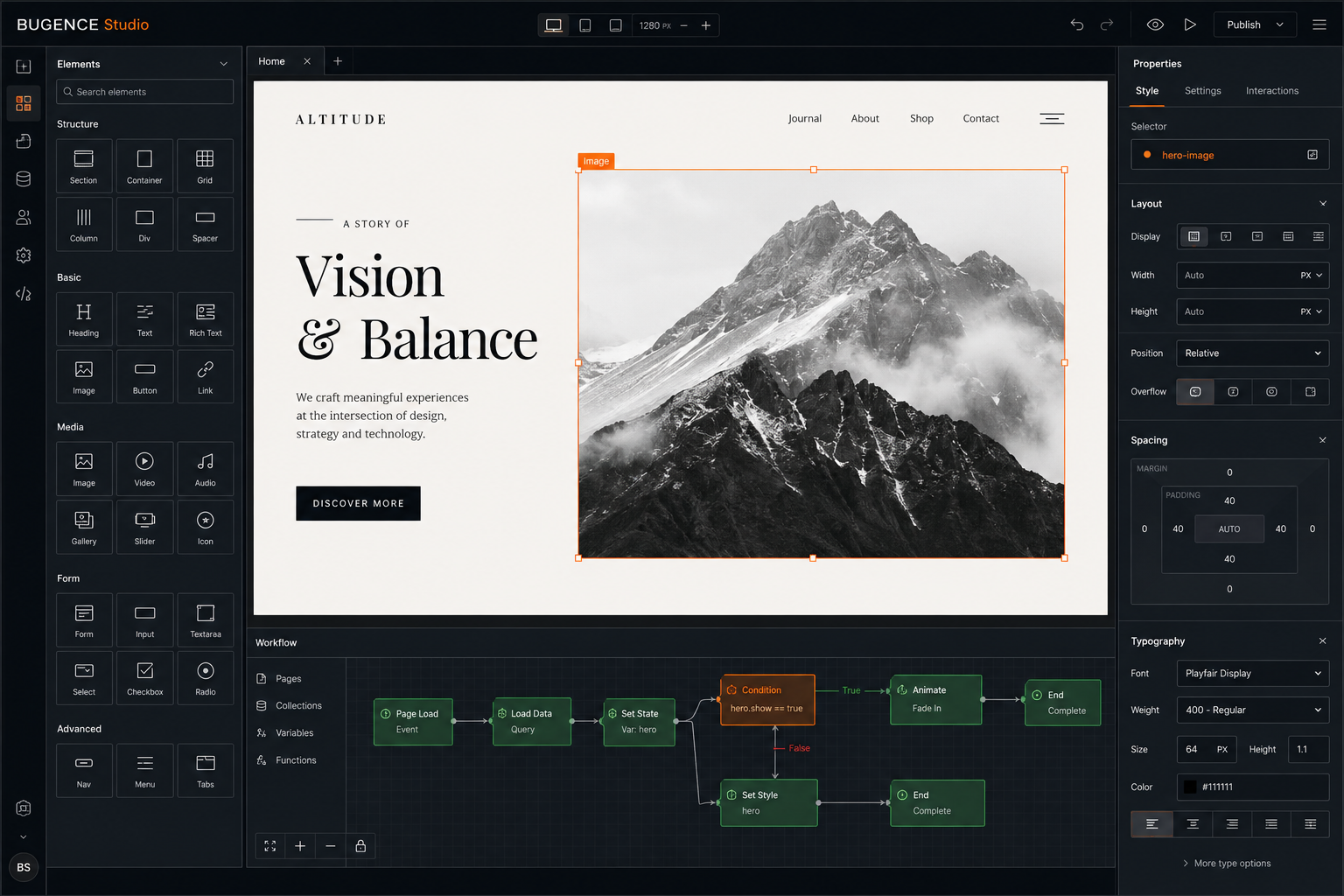Click the Search elements field
Viewport: 1344px width, 896px height.
coord(145,92)
